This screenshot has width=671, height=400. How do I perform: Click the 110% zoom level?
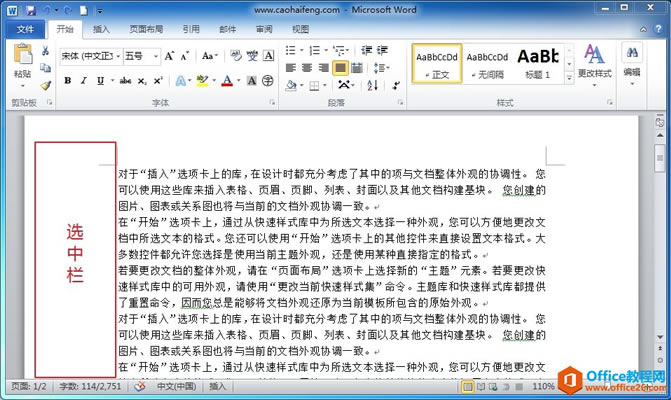click(x=543, y=387)
